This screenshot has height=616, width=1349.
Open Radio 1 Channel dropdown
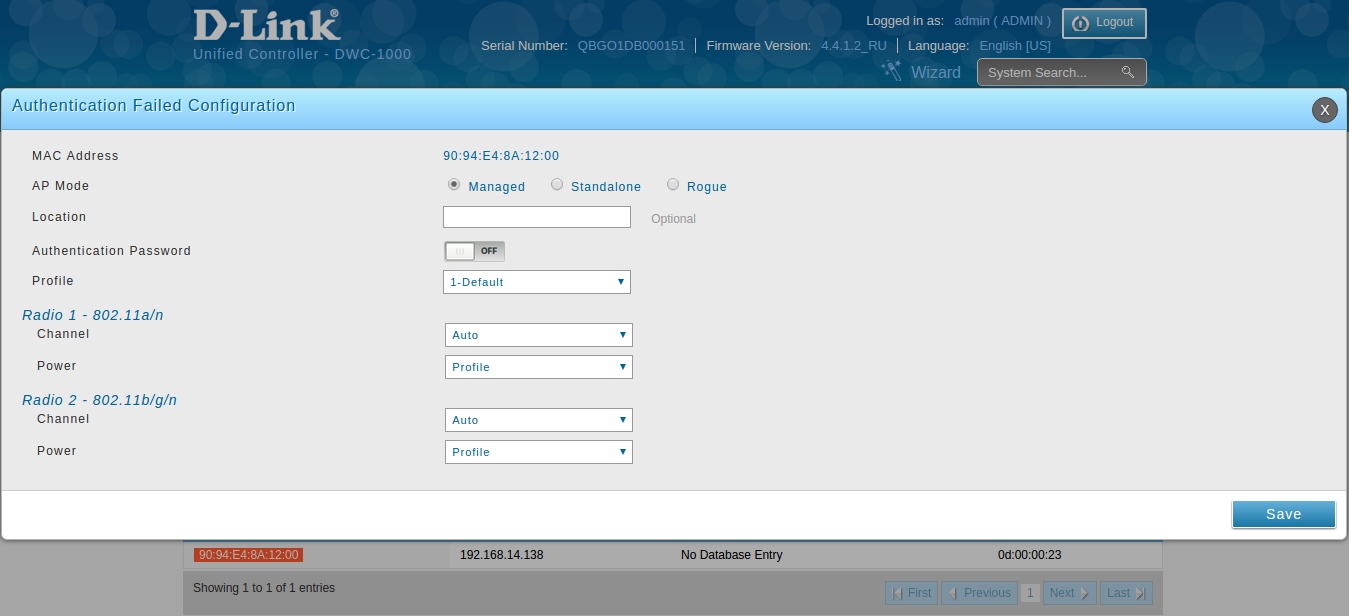[538, 335]
